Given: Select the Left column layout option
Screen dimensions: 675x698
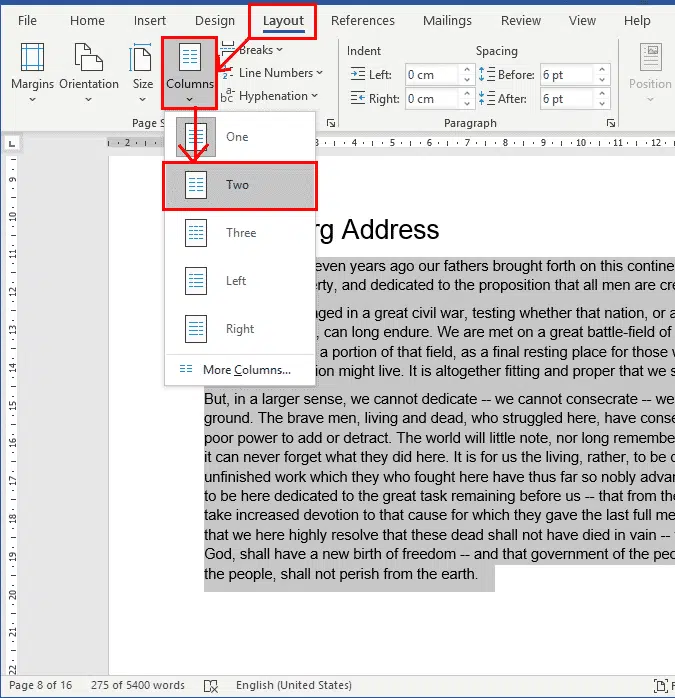Looking at the screenshot, I should [196, 281].
